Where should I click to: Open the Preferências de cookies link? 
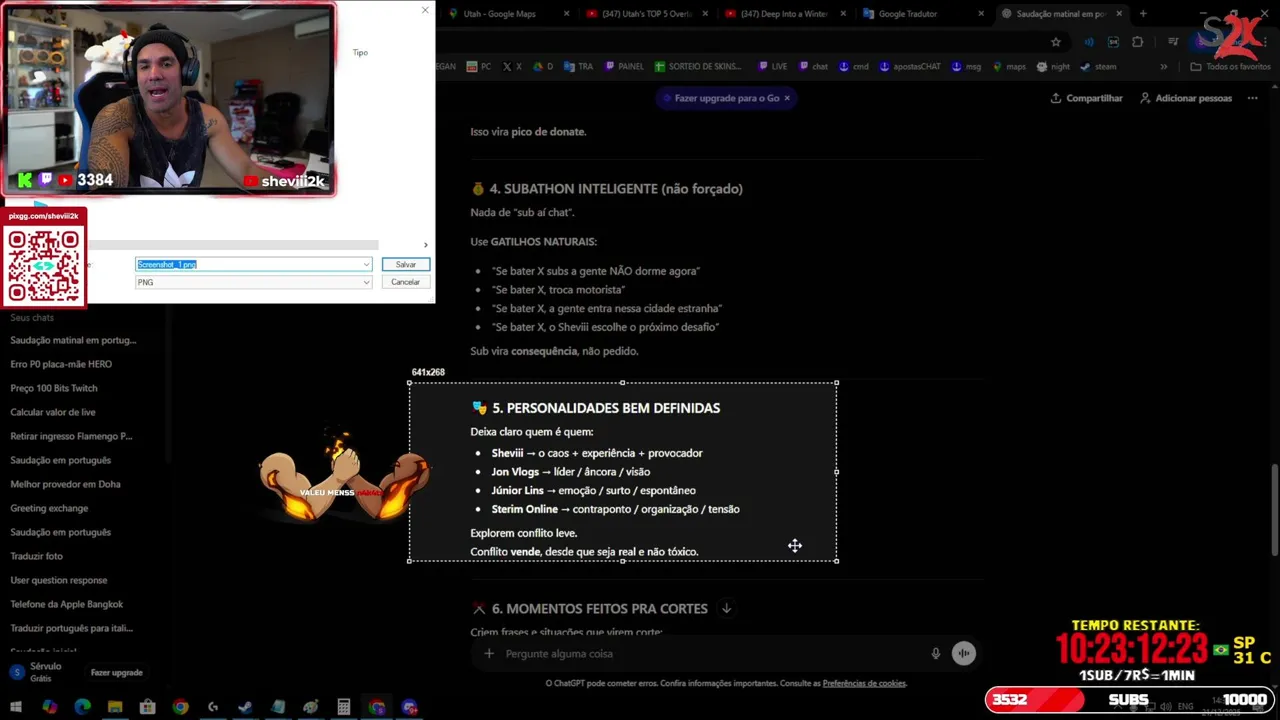[864, 683]
